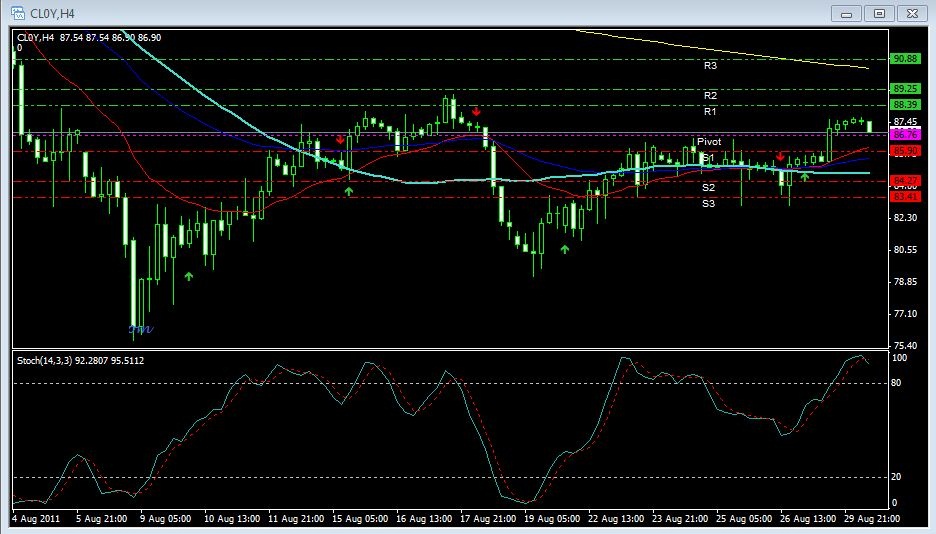Click the 25 Aug 05:00 date label

pyautogui.click(x=744, y=518)
